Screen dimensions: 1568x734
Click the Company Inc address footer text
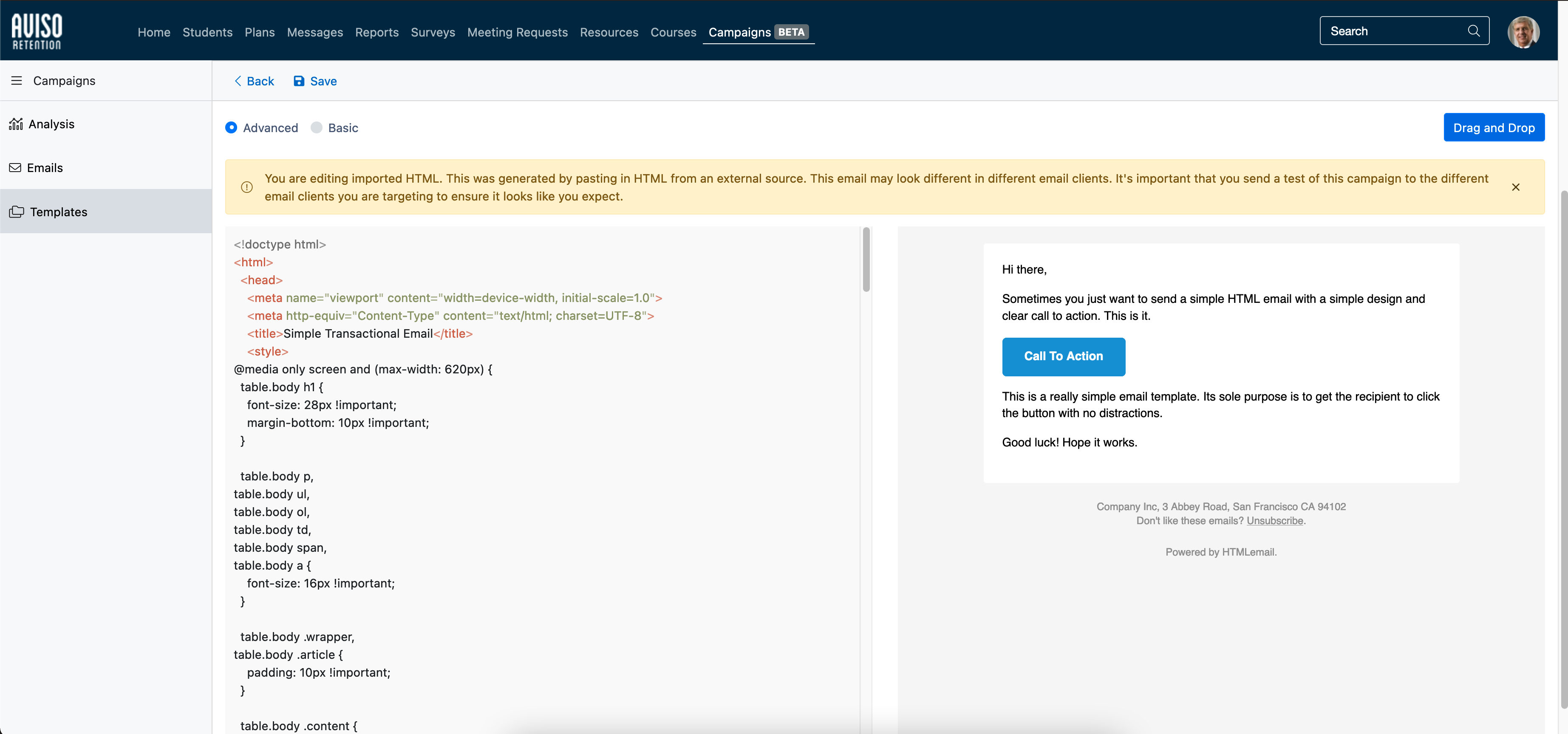click(1221, 506)
